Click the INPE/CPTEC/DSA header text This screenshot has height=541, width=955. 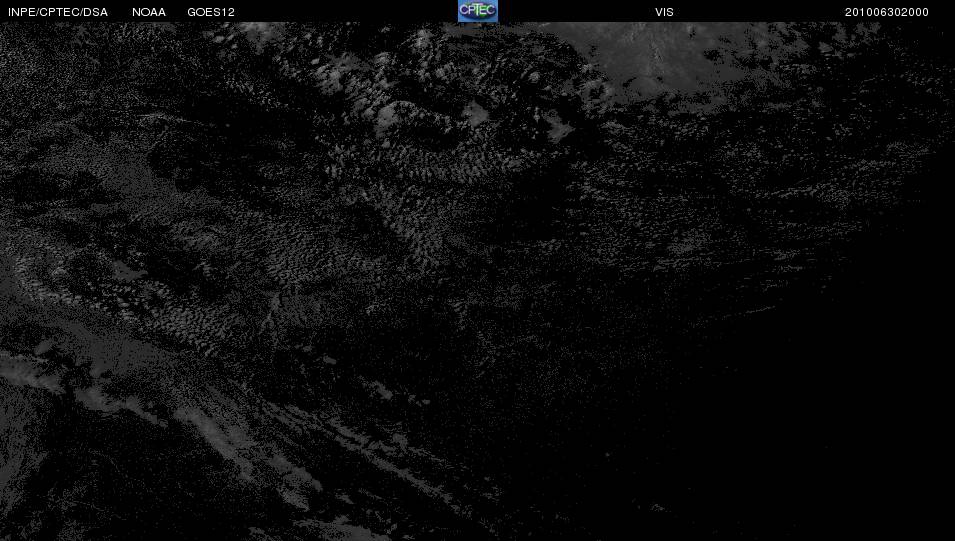tap(58, 12)
